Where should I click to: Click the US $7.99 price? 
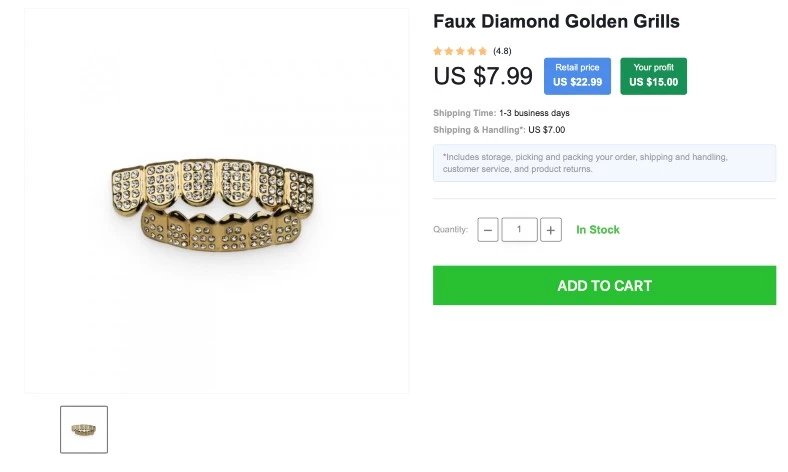click(483, 76)
